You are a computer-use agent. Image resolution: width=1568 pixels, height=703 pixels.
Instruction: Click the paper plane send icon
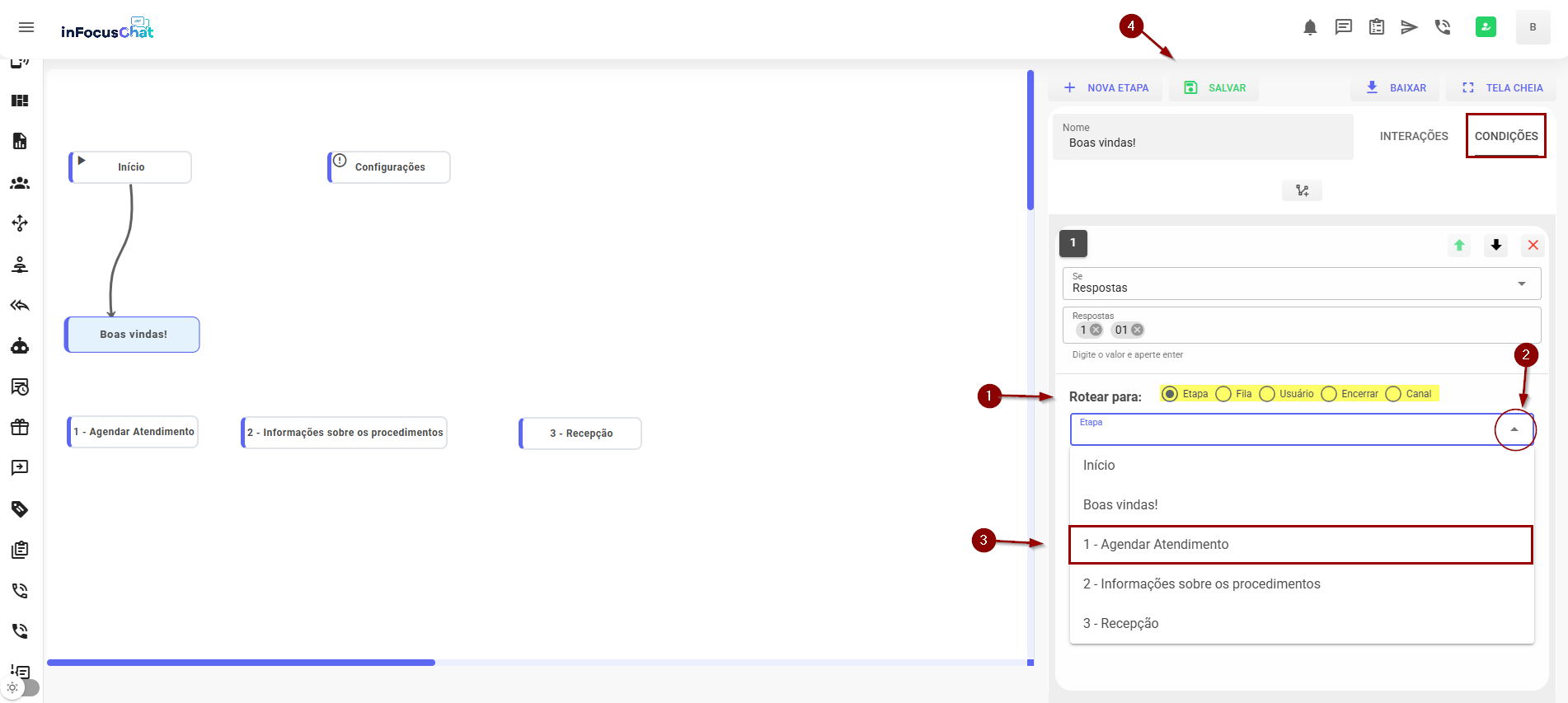1409,27
